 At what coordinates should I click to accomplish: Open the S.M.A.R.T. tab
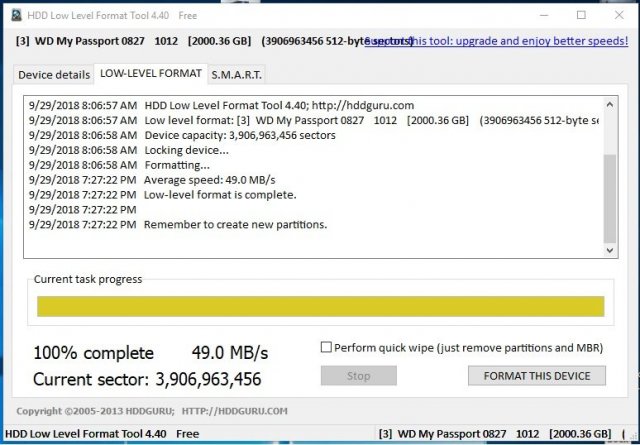coord(237,75)
